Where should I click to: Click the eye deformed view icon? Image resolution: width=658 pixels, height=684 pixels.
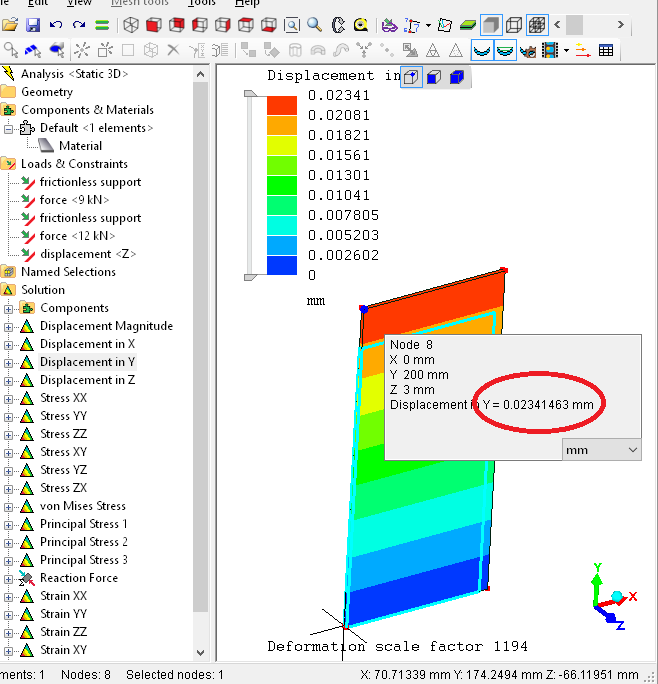(528, 51)
